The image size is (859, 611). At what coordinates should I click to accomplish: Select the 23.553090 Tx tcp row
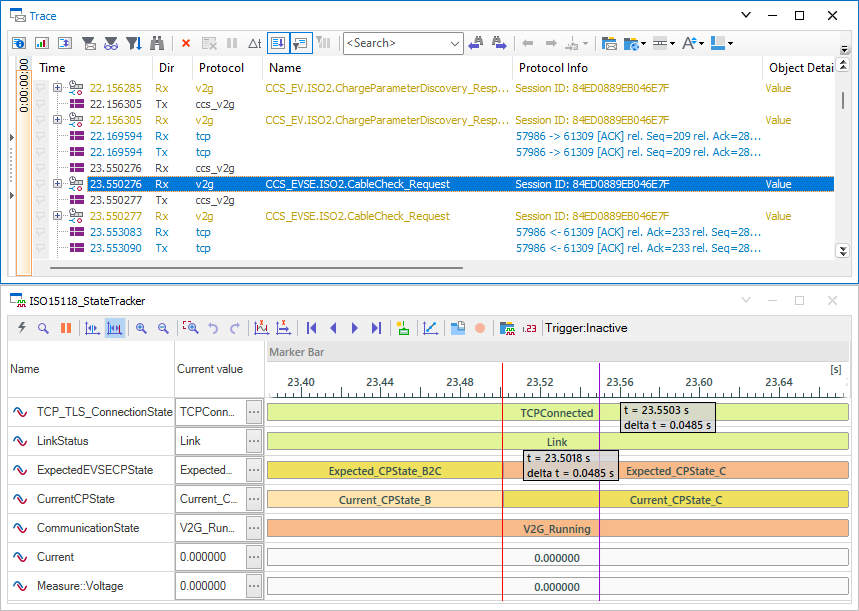pyautogui.click(x=433, y=248)
